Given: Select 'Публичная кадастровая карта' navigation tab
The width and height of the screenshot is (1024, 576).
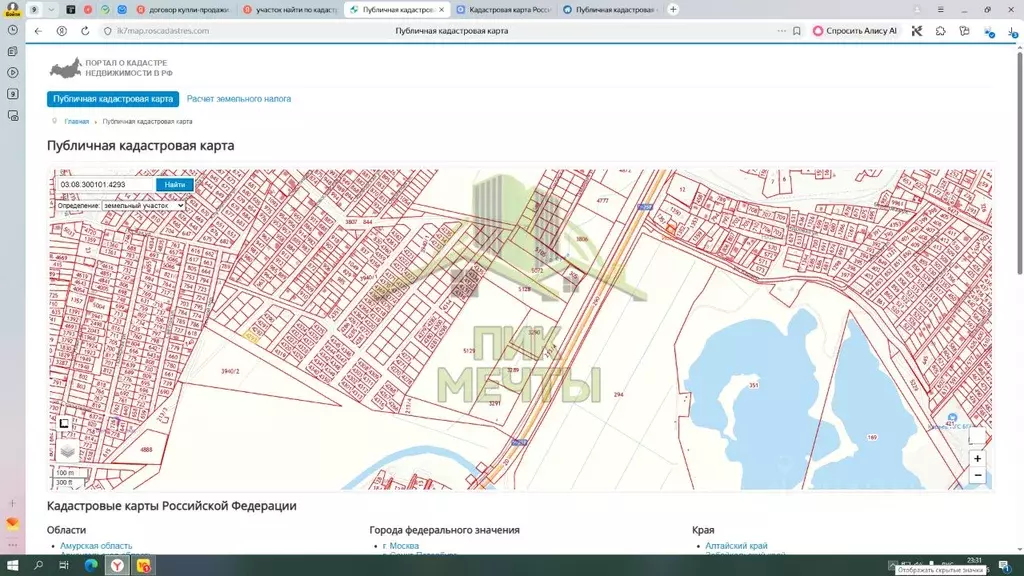Looking at the screenshot, I should click(x=113, y=99).
